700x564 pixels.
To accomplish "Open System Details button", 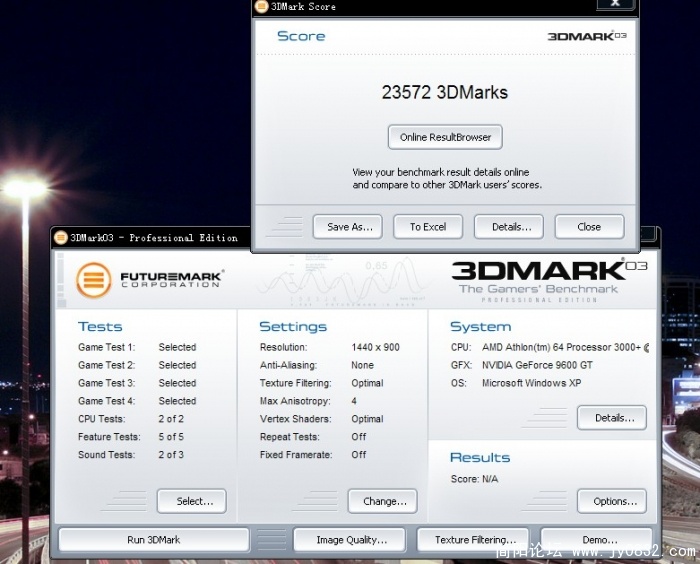I will [612, 418].
